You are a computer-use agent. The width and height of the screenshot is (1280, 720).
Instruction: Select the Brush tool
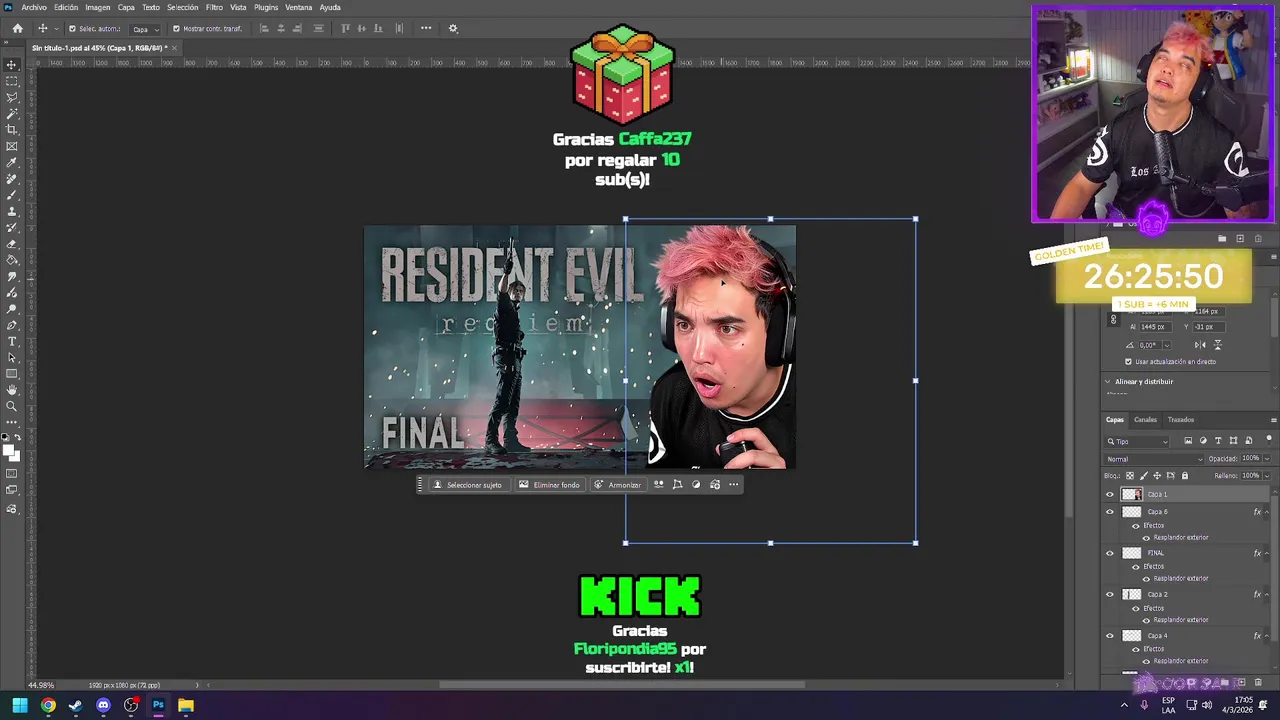[12, 195]
